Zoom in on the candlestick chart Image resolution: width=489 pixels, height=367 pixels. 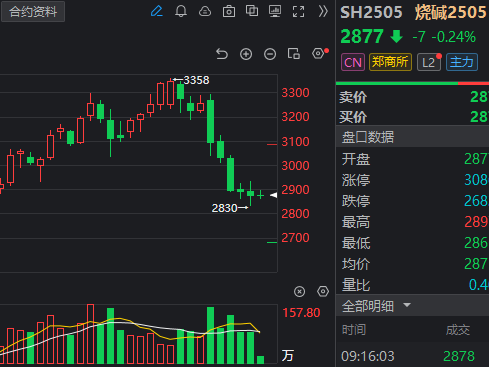246,54
